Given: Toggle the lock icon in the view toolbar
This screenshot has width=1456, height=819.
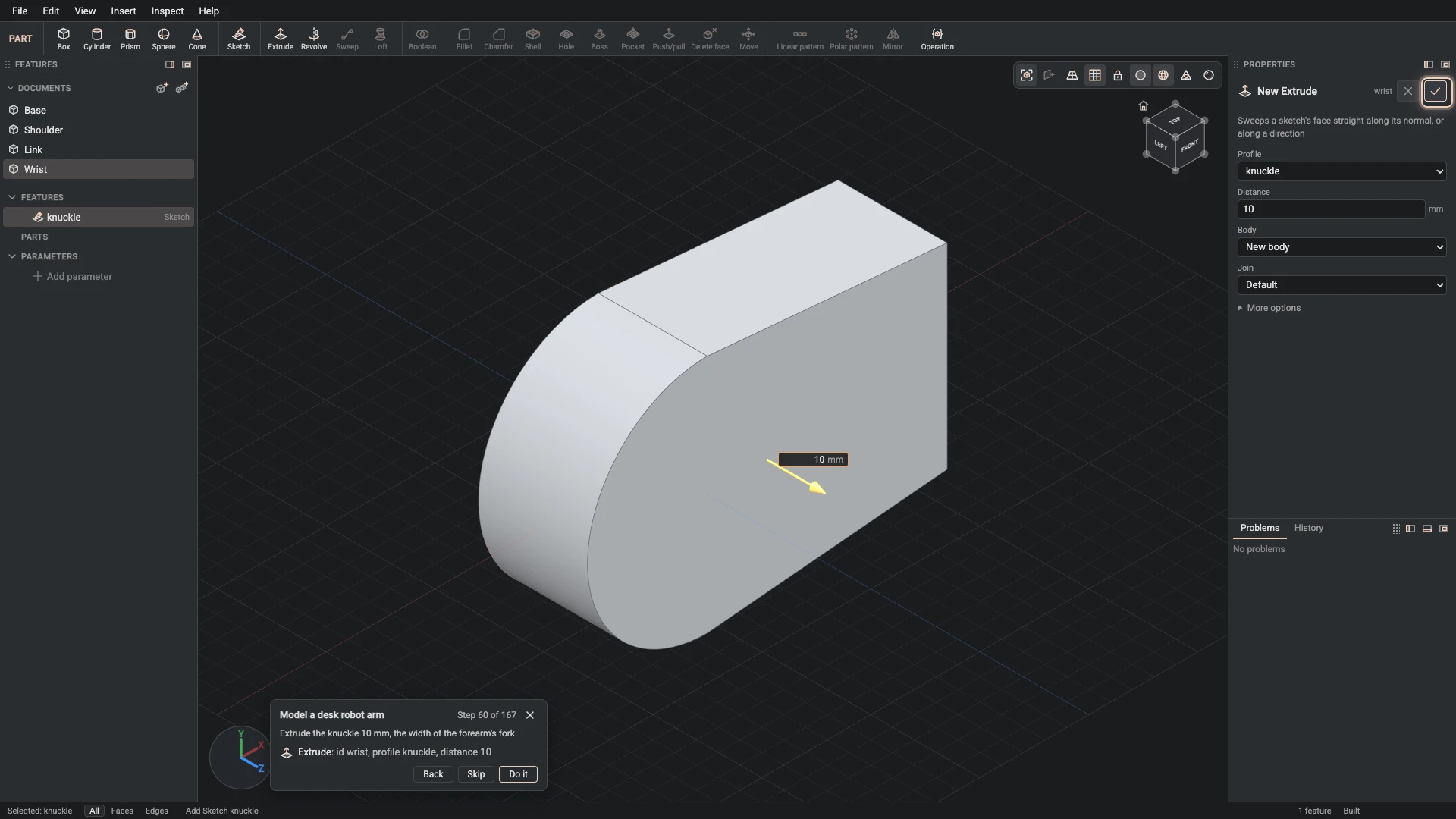Looking at the screenshot, I should pyautogui.click(x=1118, y=75).
